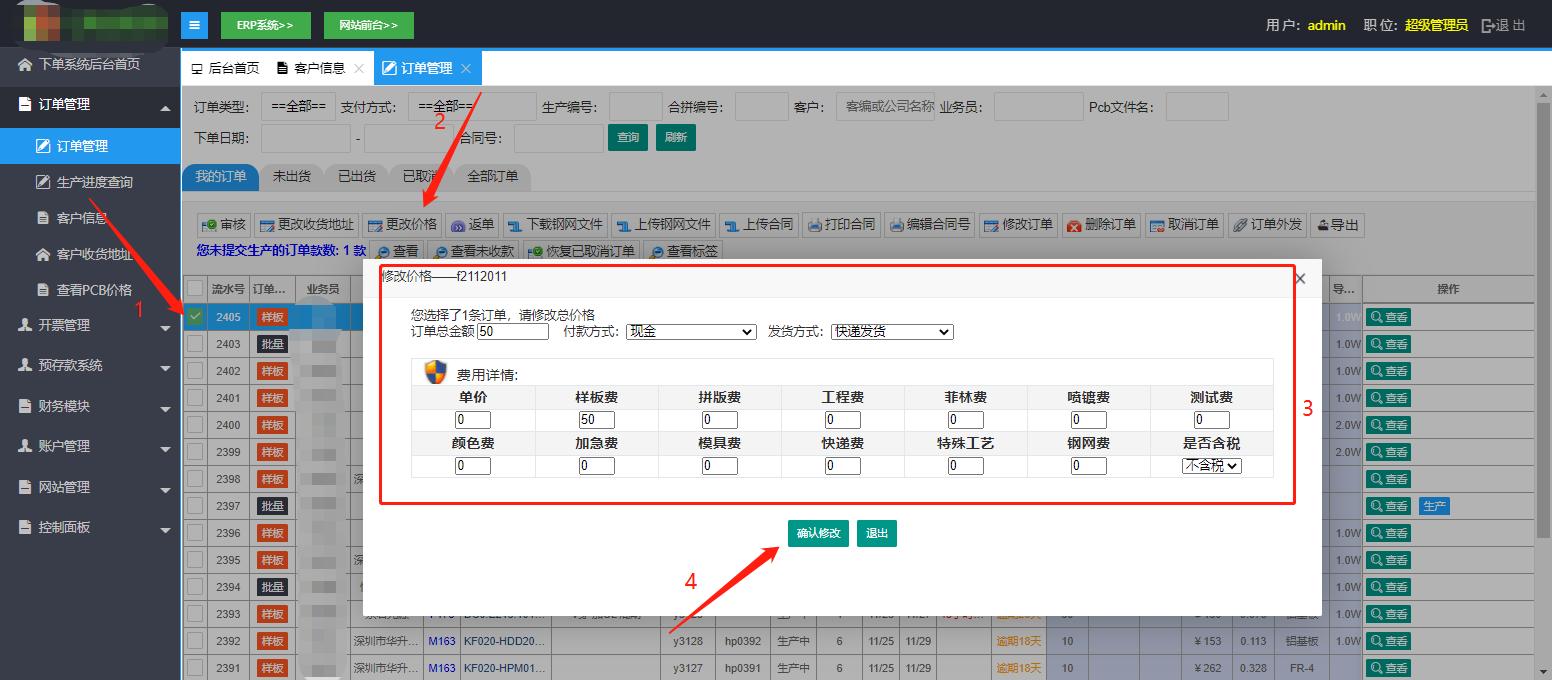Open the 是否含税 dropdown showing 不含税
This screenshot has width=1552, height=680.
[x=1211, y=466]
